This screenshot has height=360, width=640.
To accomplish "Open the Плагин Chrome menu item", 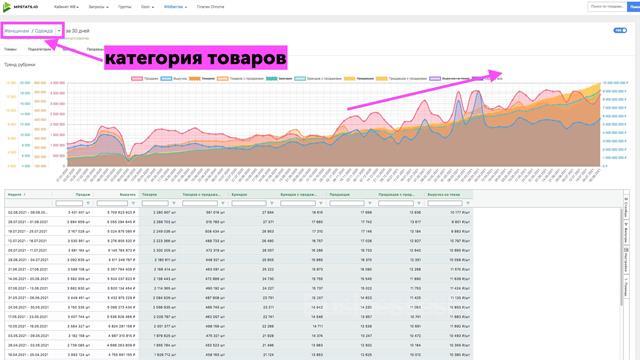I will 210,7.
